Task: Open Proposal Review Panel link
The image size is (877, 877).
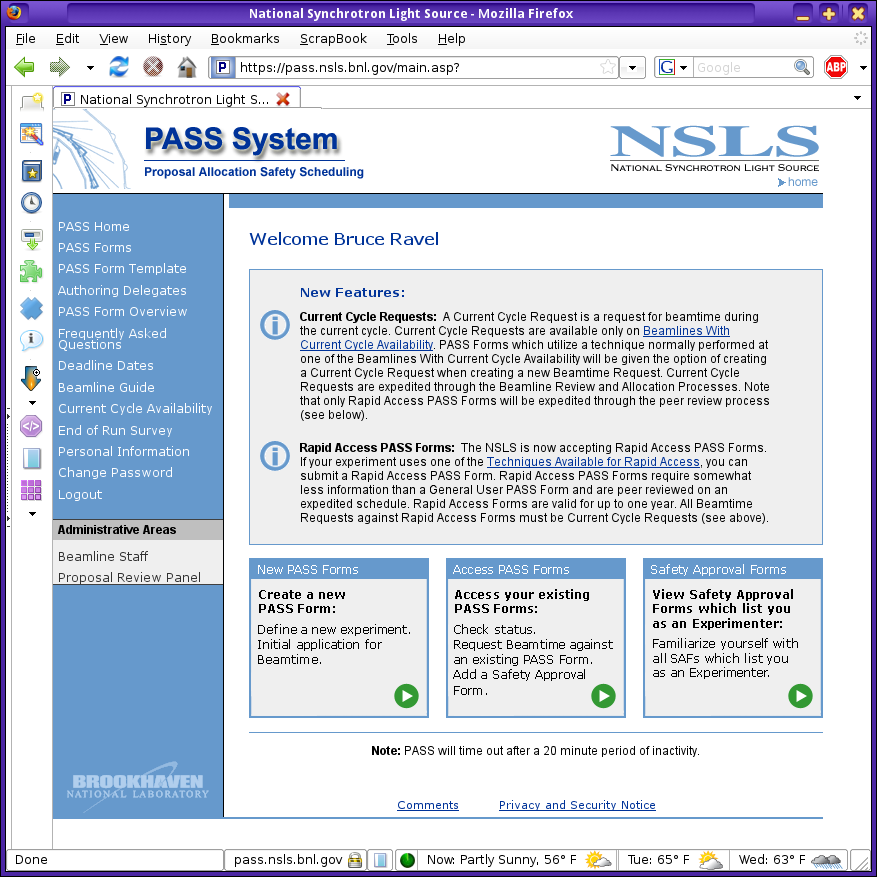Action: coord(129,577)
